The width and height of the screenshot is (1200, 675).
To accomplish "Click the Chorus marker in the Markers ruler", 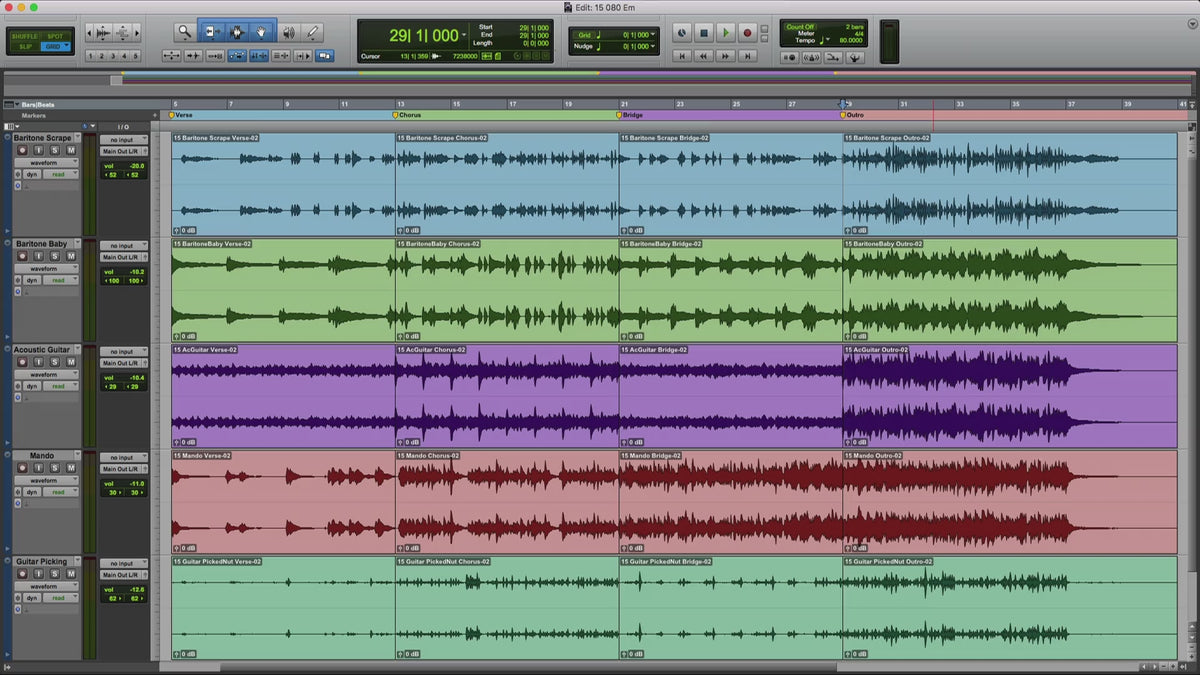I will pyautogui.click(x=410, y=115).
